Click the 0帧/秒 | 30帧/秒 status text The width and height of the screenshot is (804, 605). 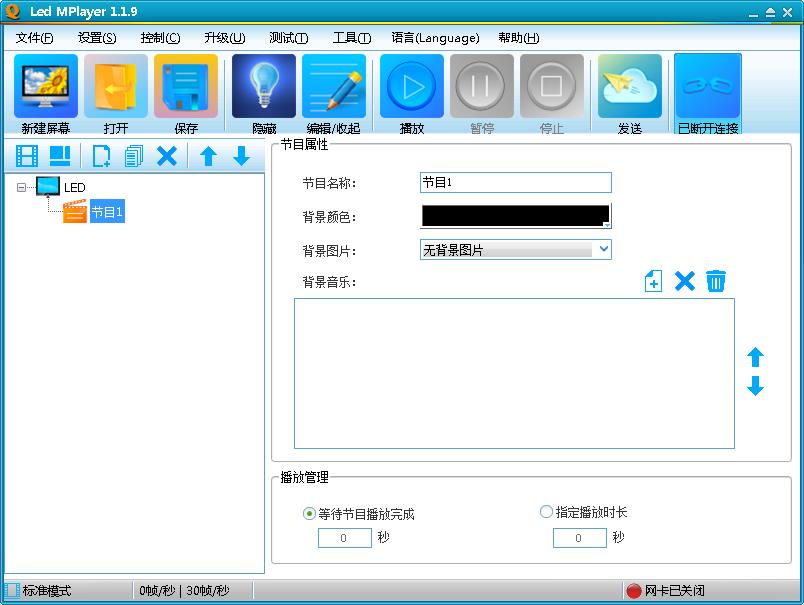pos(184,591)
